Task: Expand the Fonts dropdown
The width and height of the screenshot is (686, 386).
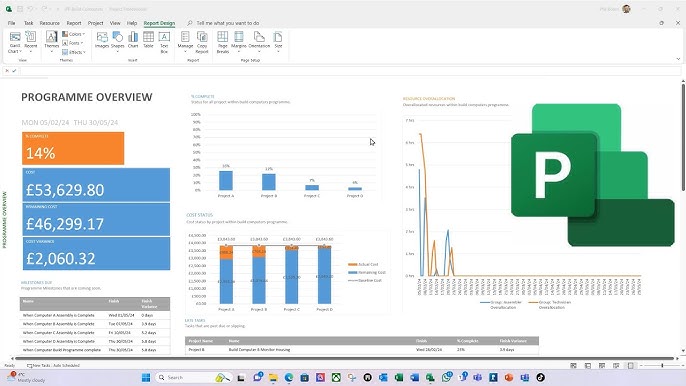Action: tap(73, 43)
